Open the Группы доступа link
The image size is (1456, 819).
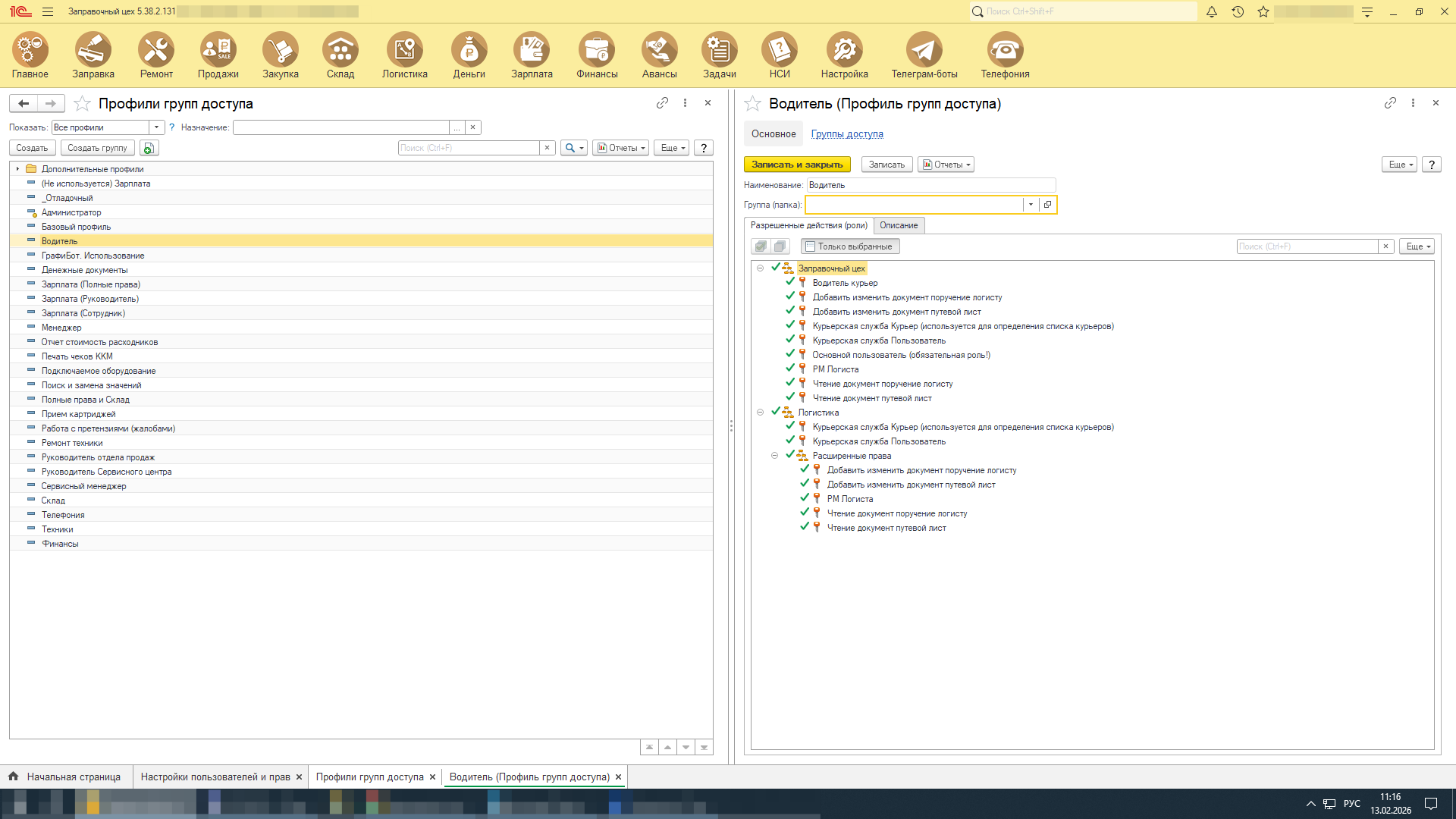pyautogui.click(x=847, y=134)
